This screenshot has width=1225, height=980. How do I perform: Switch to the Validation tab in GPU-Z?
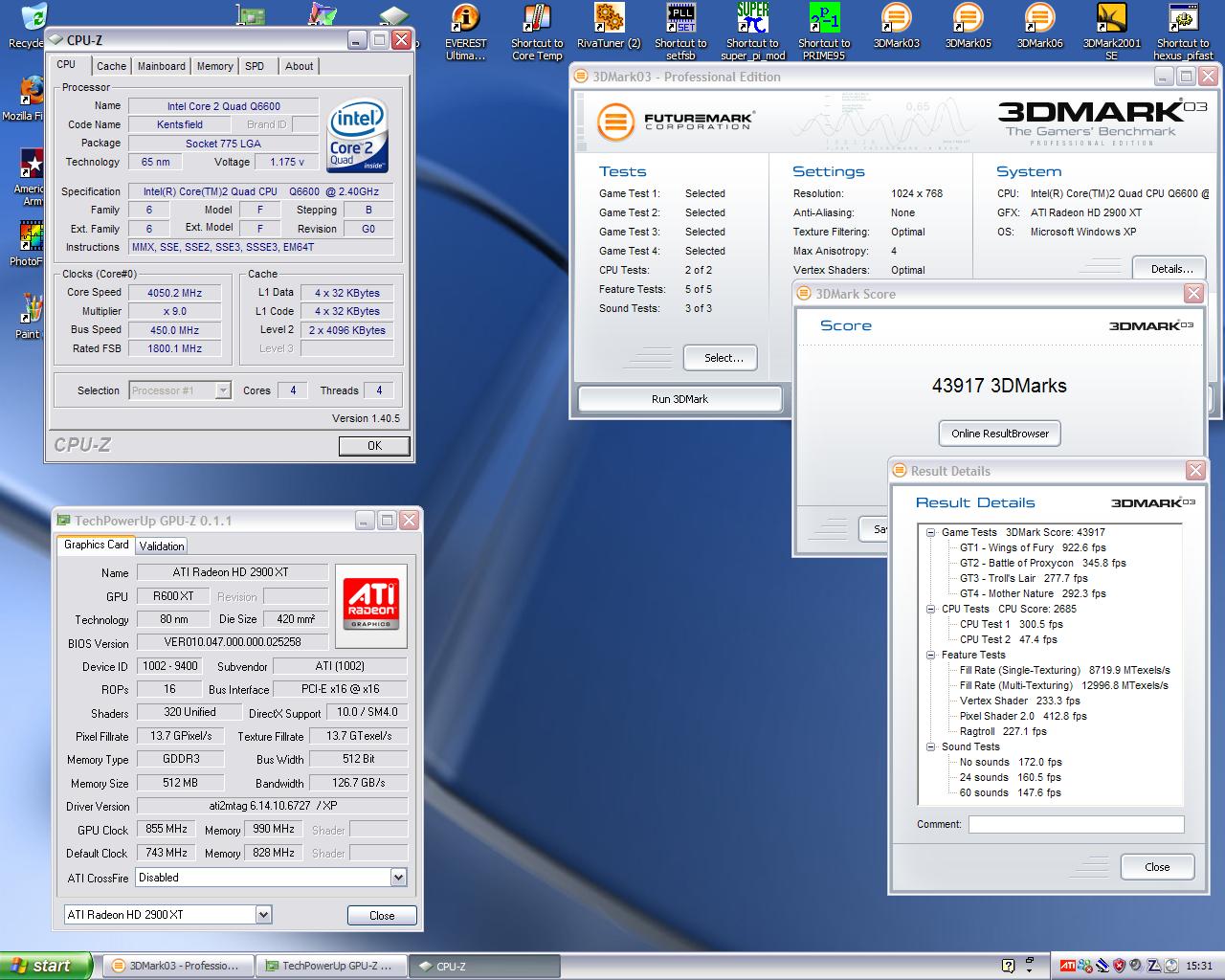pos(162,546)
